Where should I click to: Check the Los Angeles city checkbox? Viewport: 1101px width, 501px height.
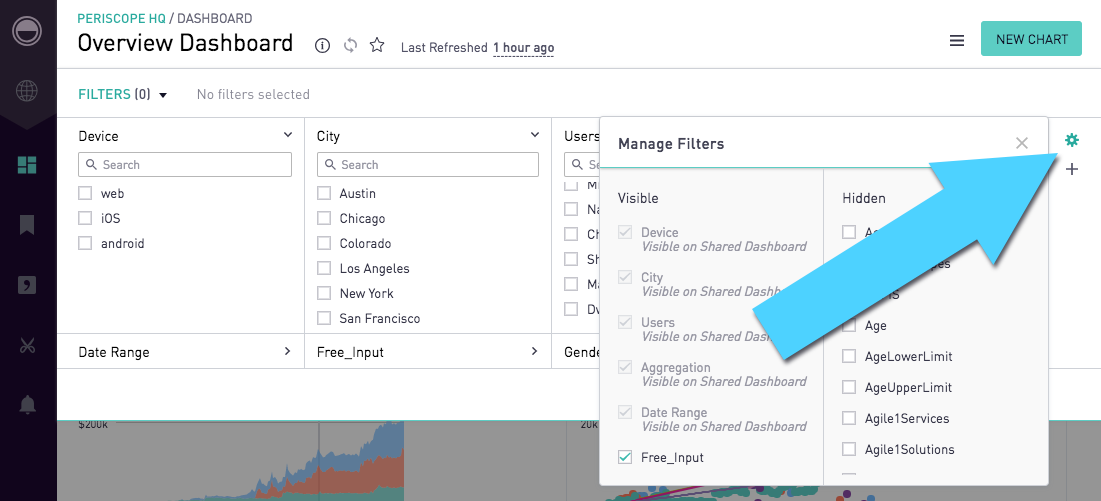(324, 268)
